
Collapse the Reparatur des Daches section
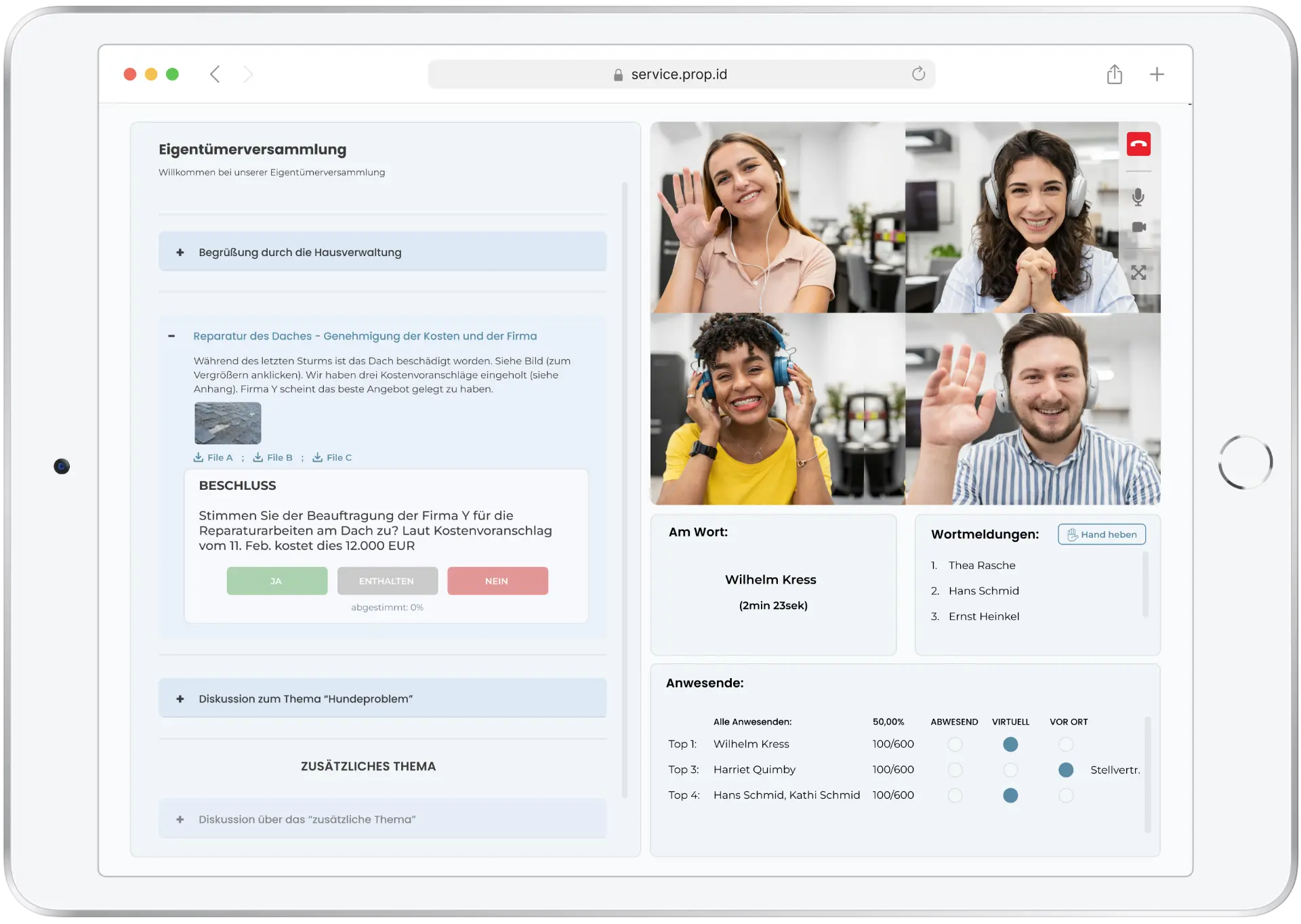(x=171, y=336)
